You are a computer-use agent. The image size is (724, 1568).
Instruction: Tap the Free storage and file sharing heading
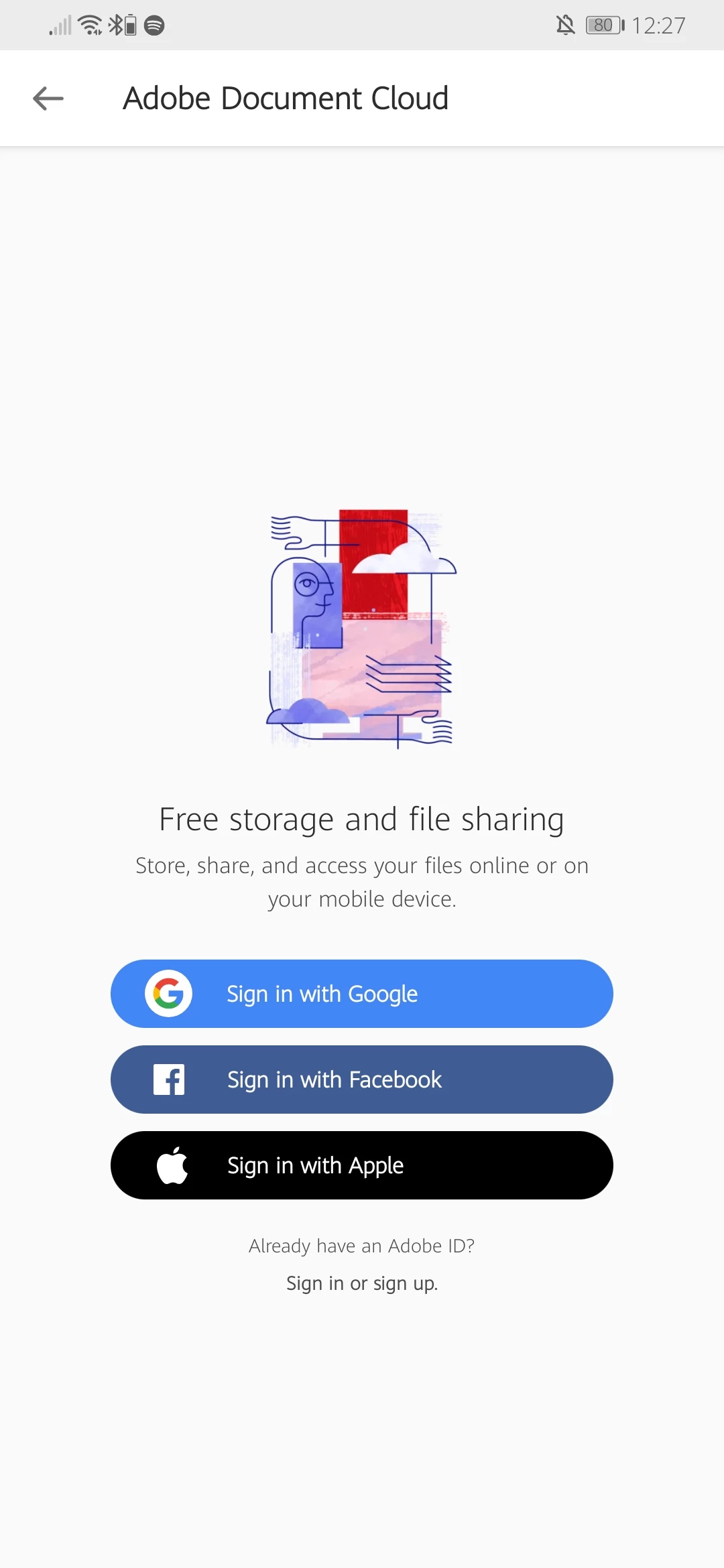(x=362, y=820)
